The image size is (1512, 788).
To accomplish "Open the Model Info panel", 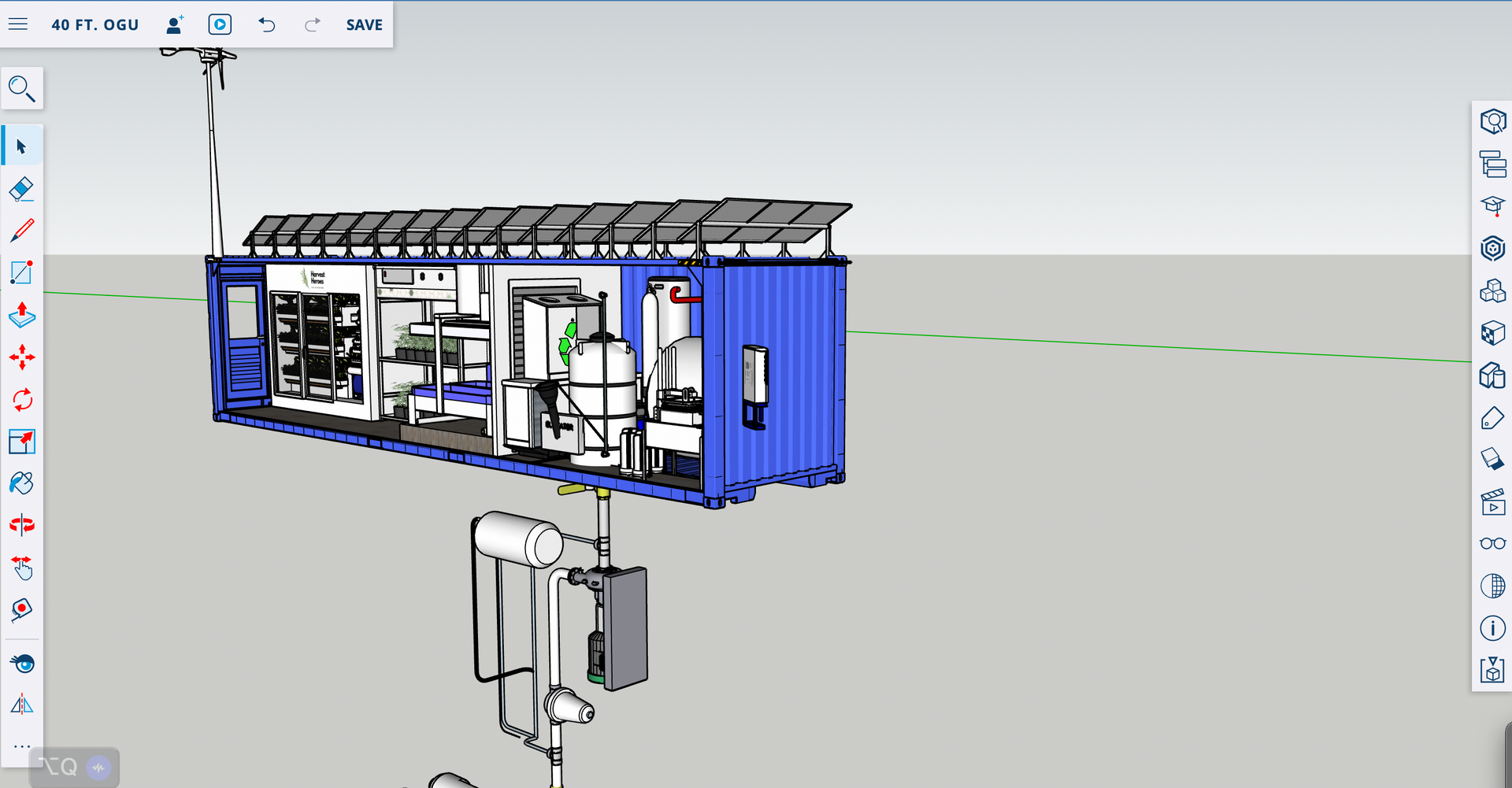I will tap(1493, 628).
